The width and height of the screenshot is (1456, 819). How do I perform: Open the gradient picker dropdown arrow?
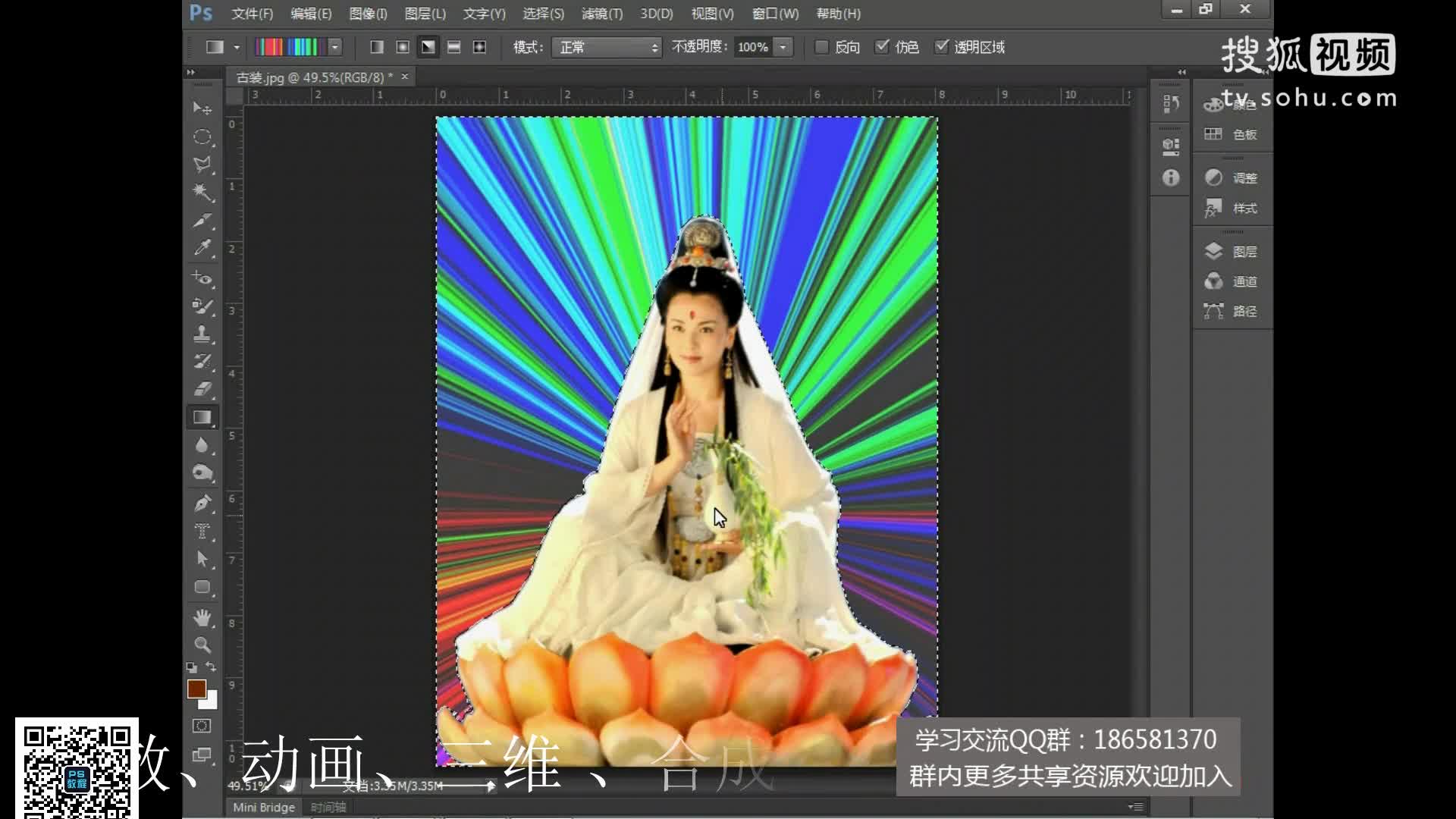pyautogui.click(x=335, y=47)
